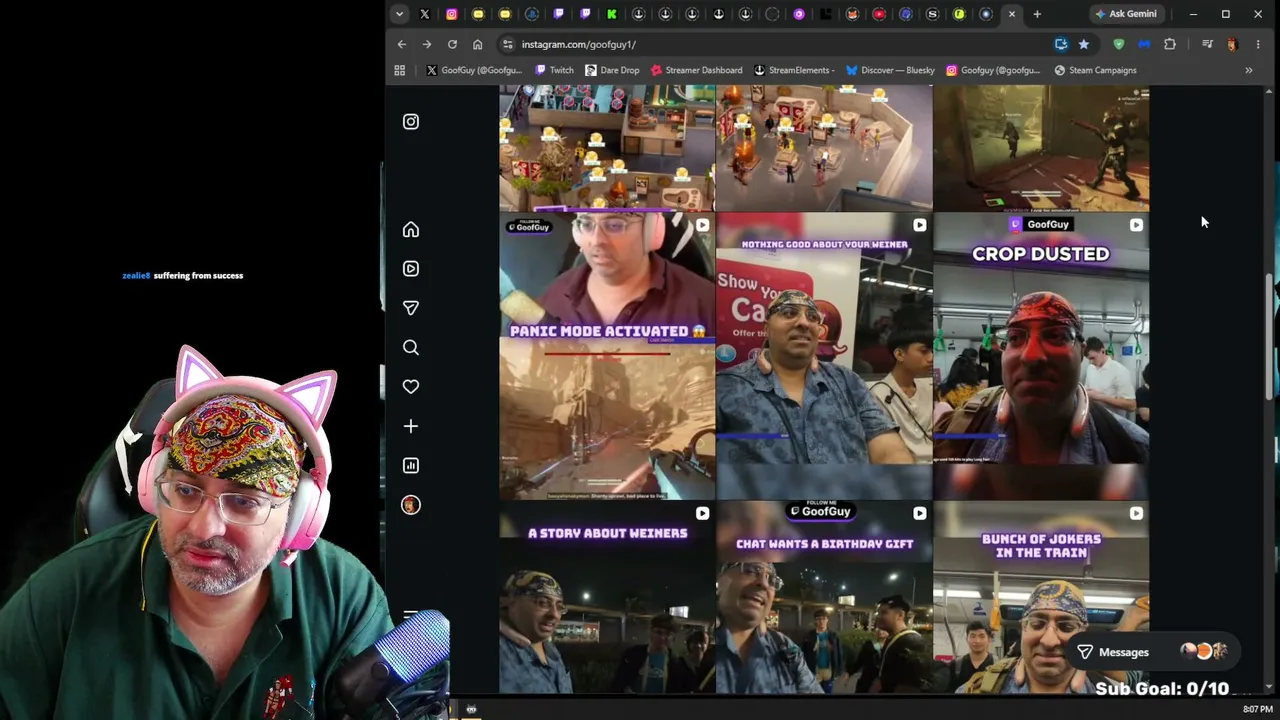Show hidden bookmarks overflow chevron

point(1249,70)
